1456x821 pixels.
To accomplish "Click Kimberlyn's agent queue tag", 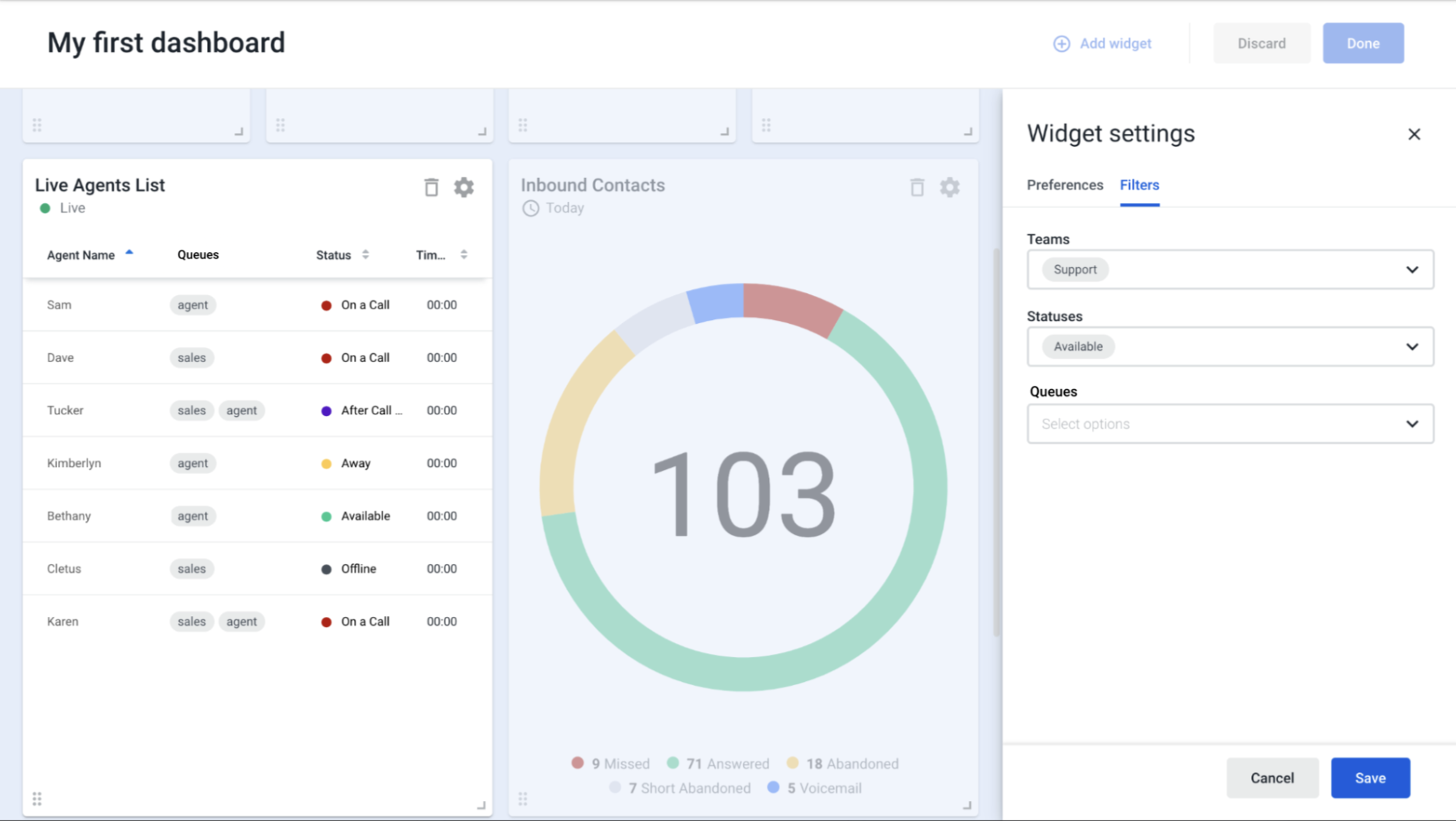I will (x=192, y=463).
